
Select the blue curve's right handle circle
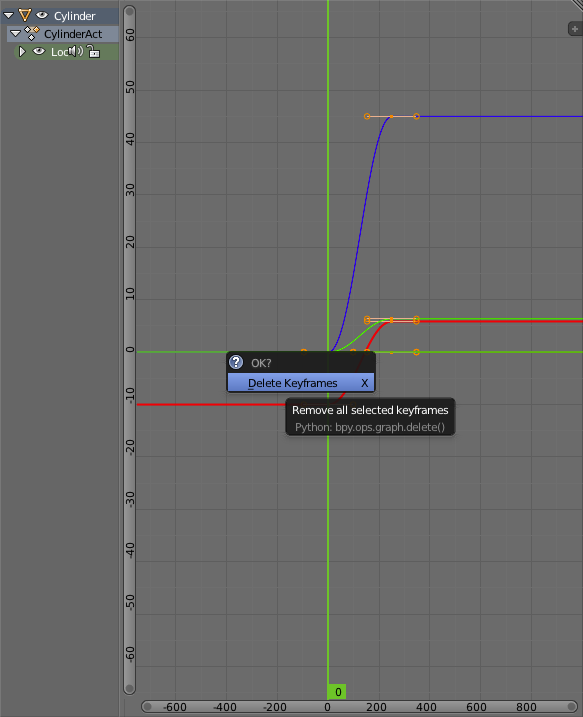416,117
